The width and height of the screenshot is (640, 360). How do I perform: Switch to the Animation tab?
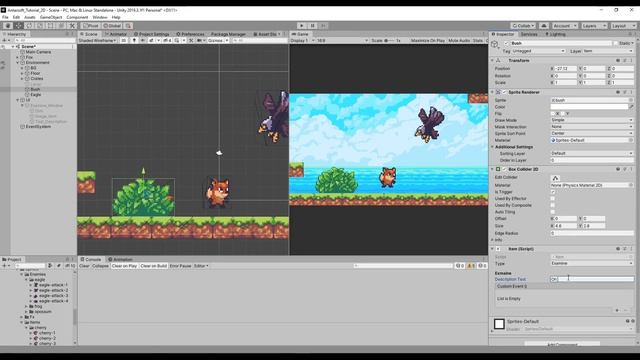click(120, 259)
